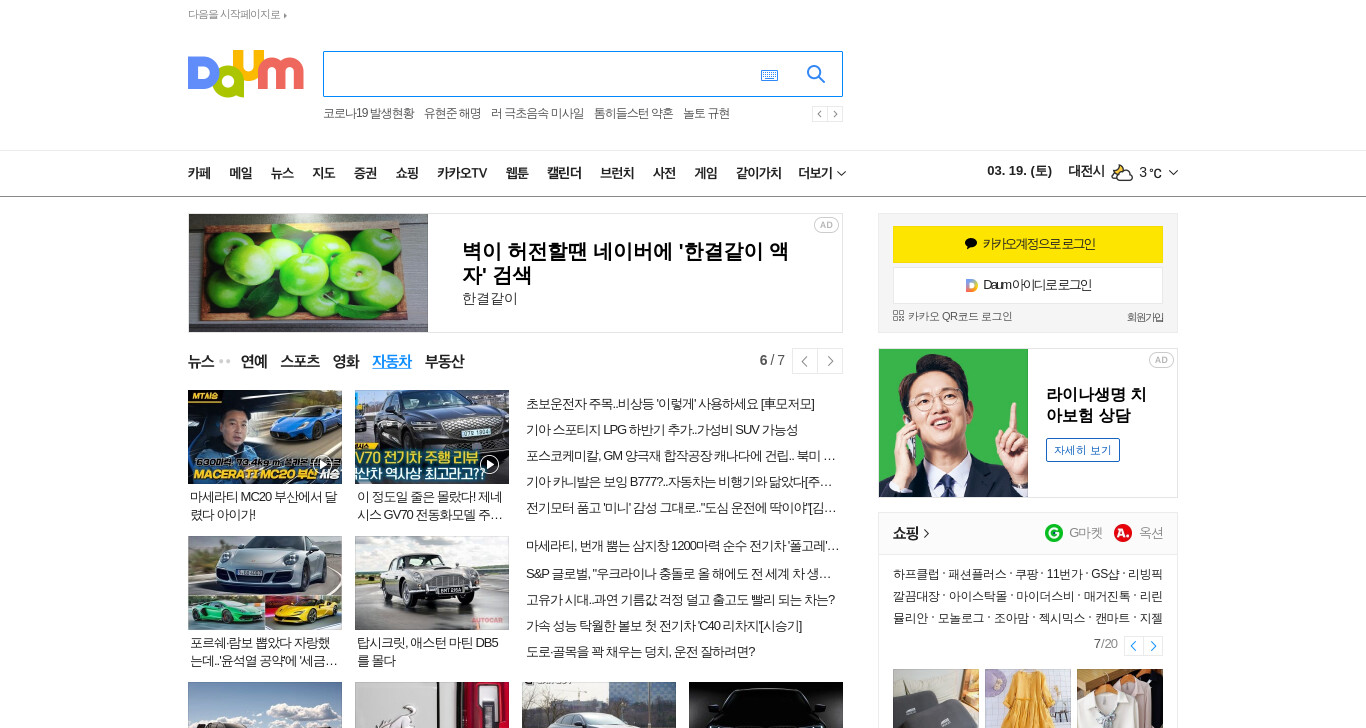Open headline 기아 스포티지 LPG 하반기 추가
This screenshot has width=1366, height=728.
[x=662, y=430]
